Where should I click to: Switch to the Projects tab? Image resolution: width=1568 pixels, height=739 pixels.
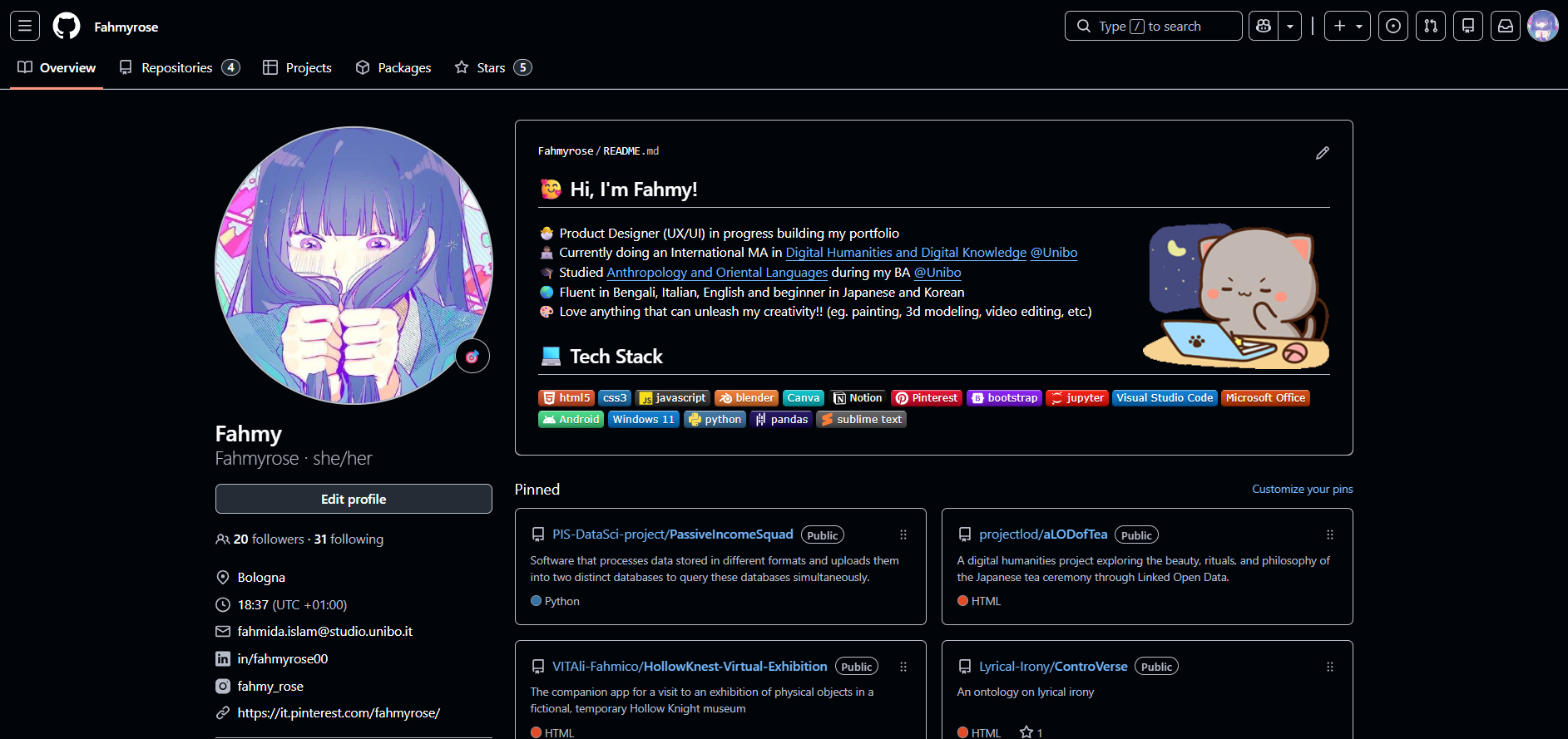[297, 67]
